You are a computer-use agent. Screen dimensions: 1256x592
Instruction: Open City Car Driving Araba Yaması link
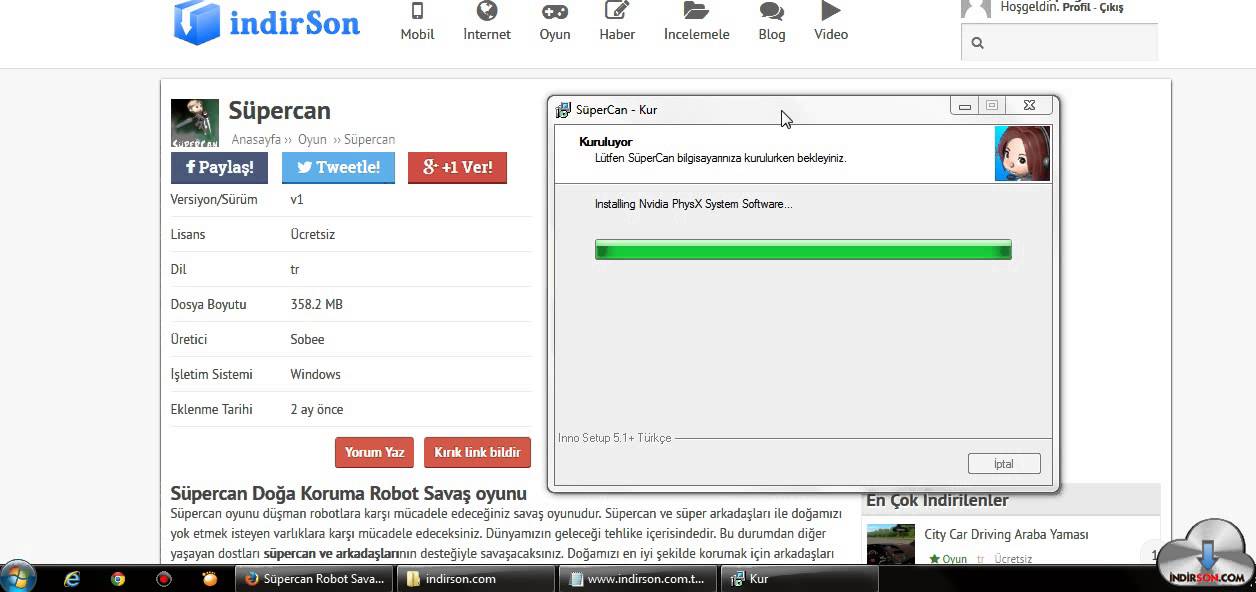click(1006, 535)
